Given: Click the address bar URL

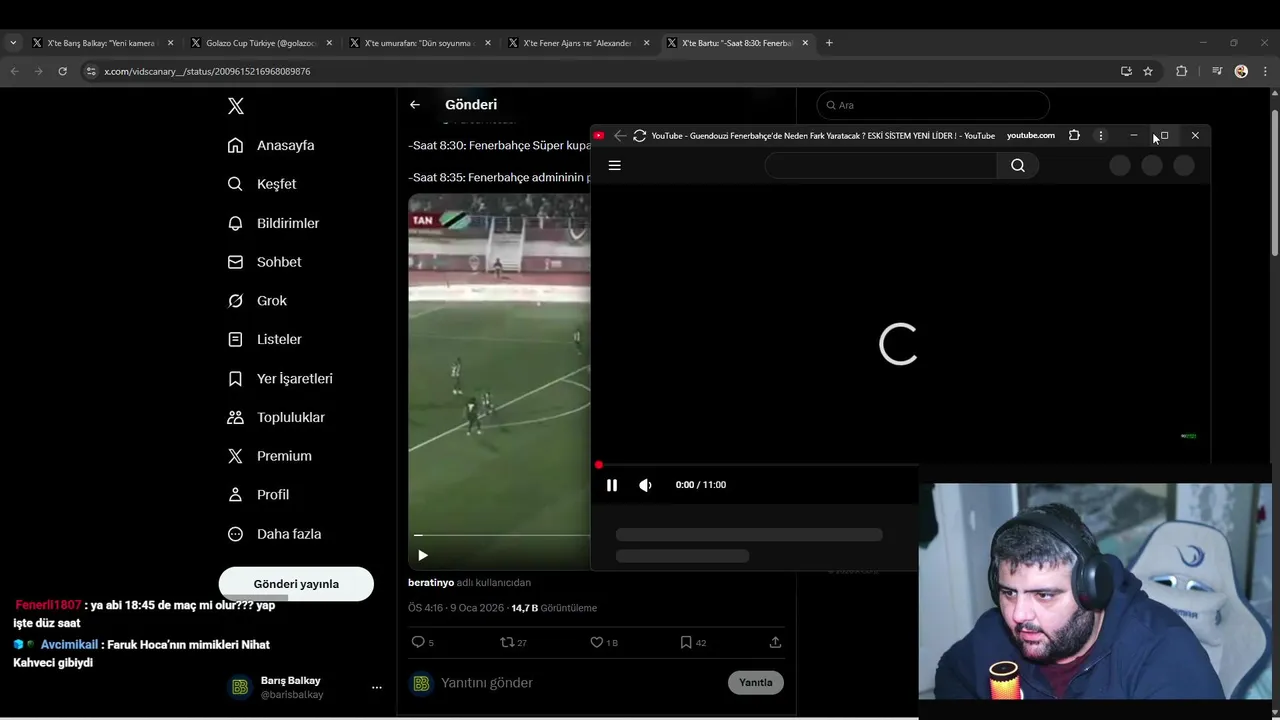Looking at the screenshot, I should [207, 72].
